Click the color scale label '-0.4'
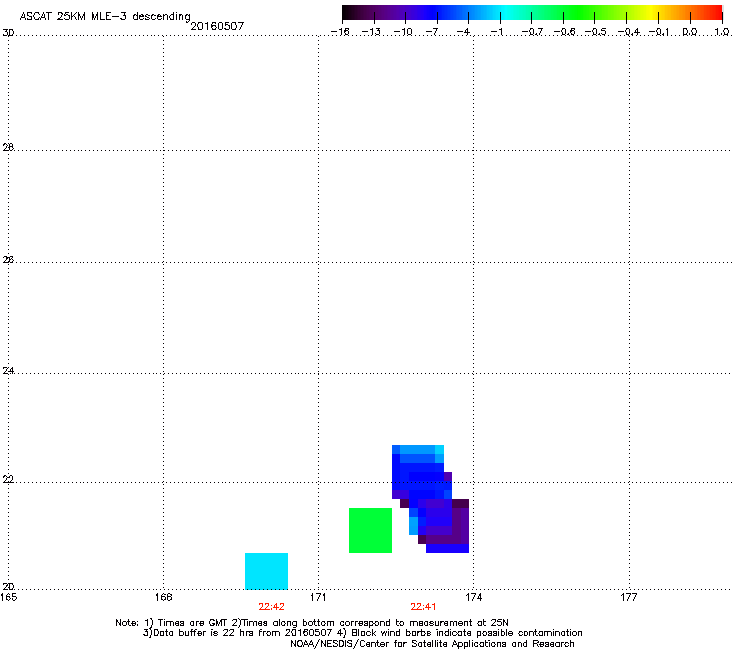 (x=629, y=32)
